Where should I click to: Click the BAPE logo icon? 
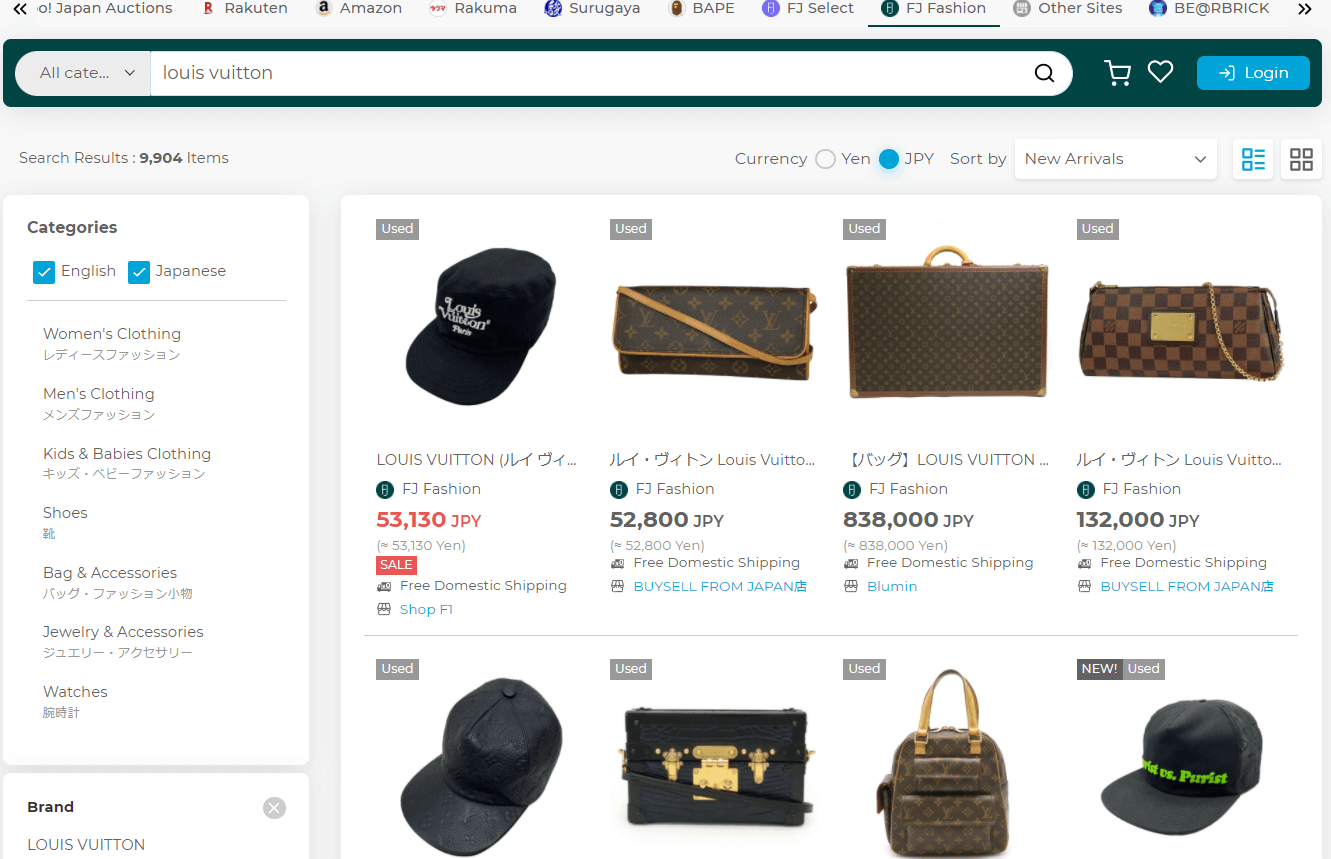675,9
